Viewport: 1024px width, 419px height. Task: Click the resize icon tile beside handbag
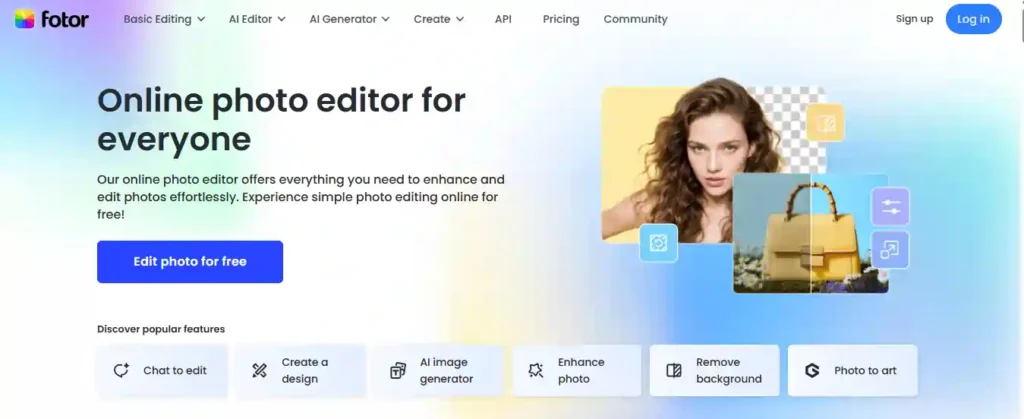(889, 249)
